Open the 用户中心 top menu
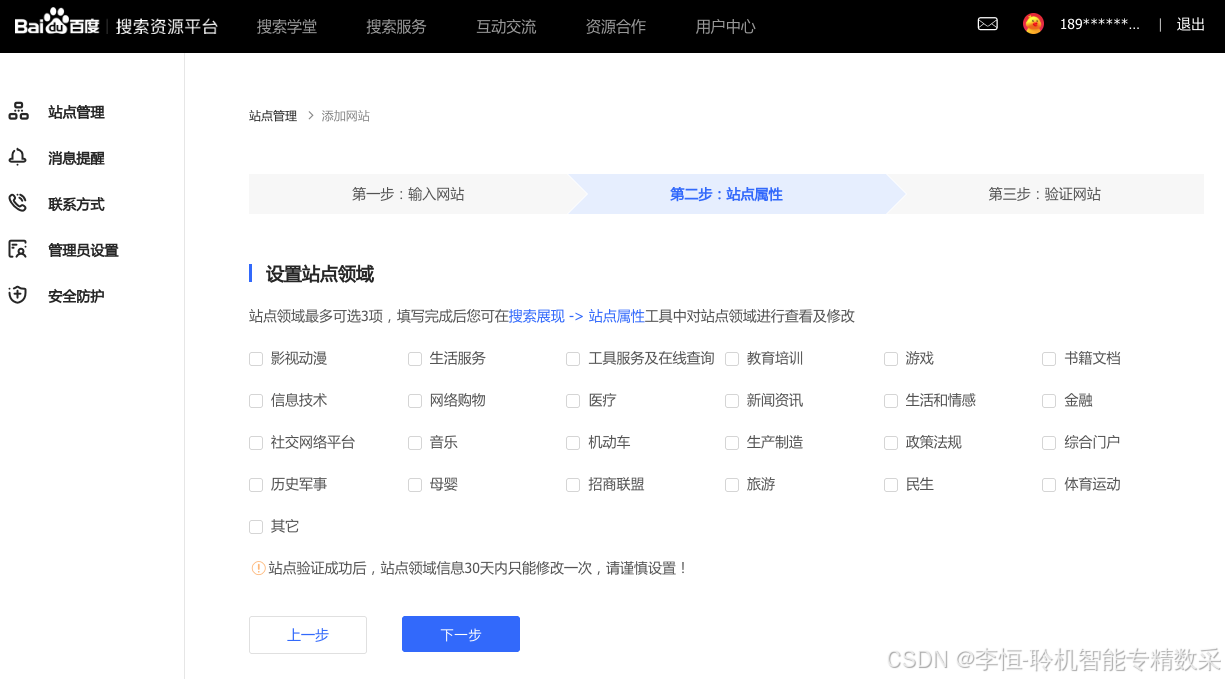Image resolution: width=1225 pixels, height=679 pixels. [726, 27]
